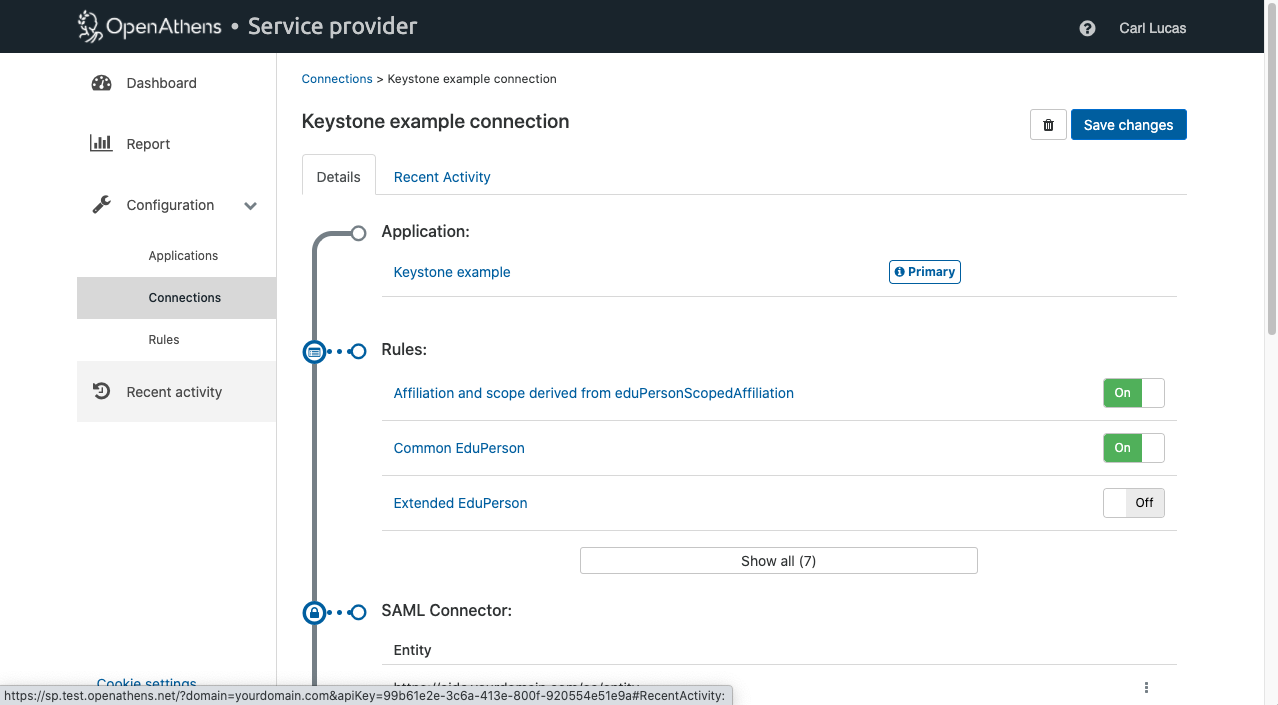Click the Rules list icon on timeline
Image resolution: width=1278 pixels, height=705 pixels.
(x=314, y=352)
